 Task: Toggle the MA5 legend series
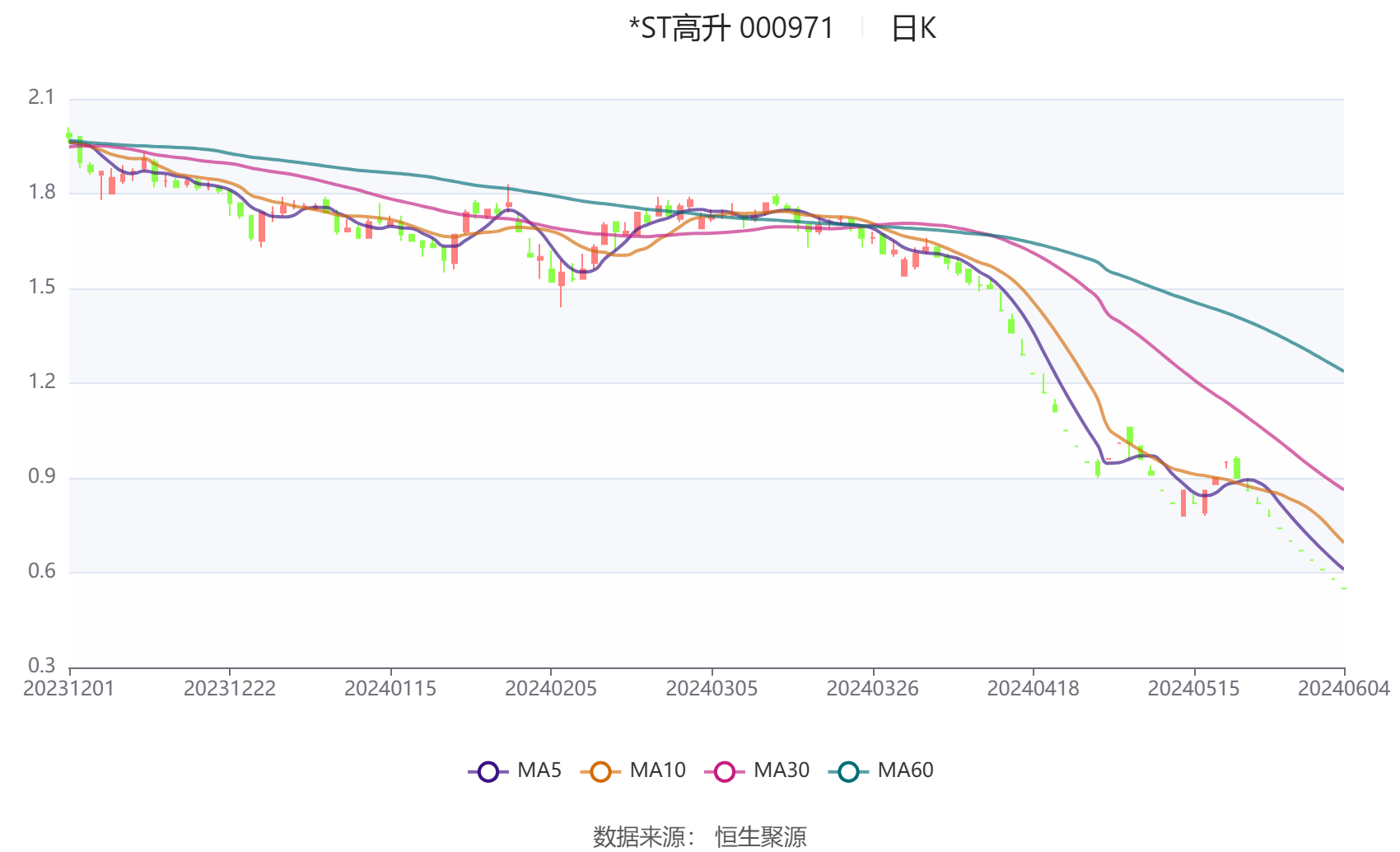[x=515, y=770]
